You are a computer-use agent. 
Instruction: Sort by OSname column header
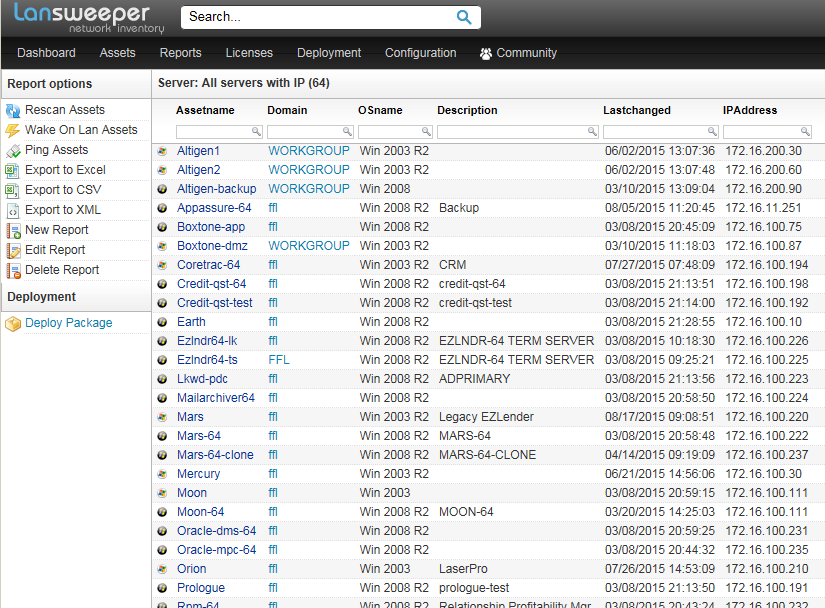point(380,110)
